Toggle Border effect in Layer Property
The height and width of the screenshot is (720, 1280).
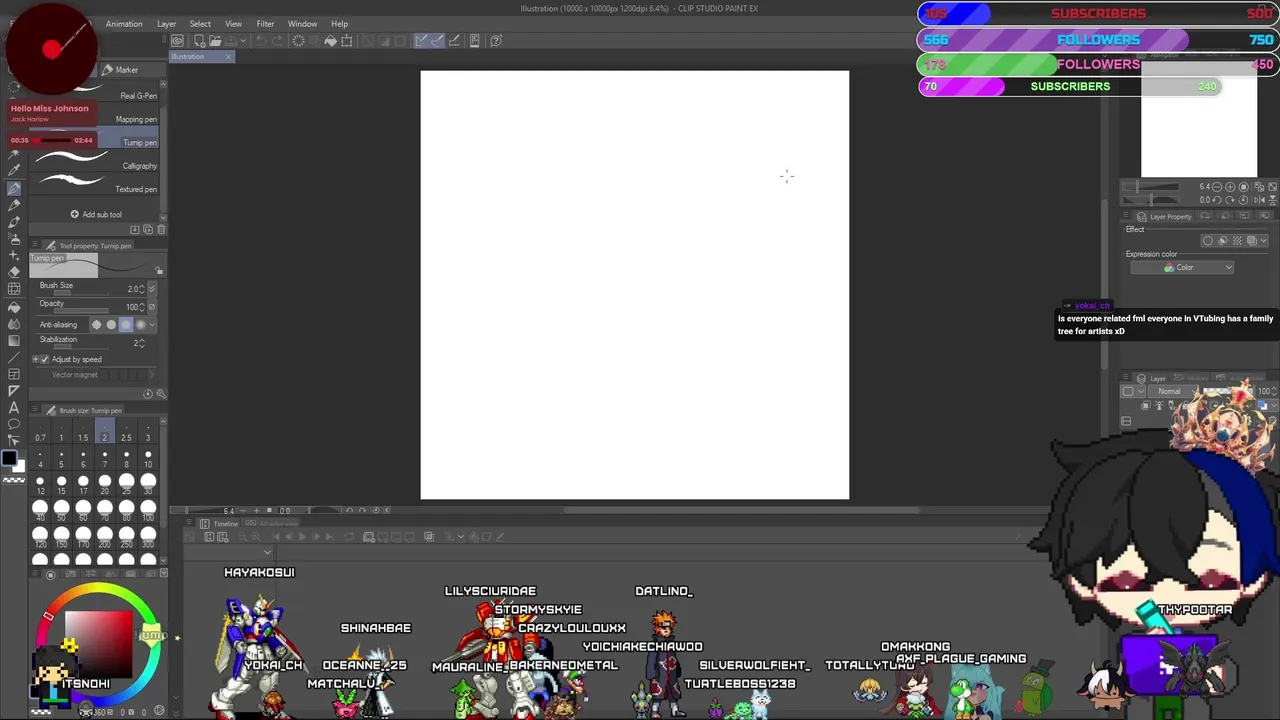[1208, 241]
